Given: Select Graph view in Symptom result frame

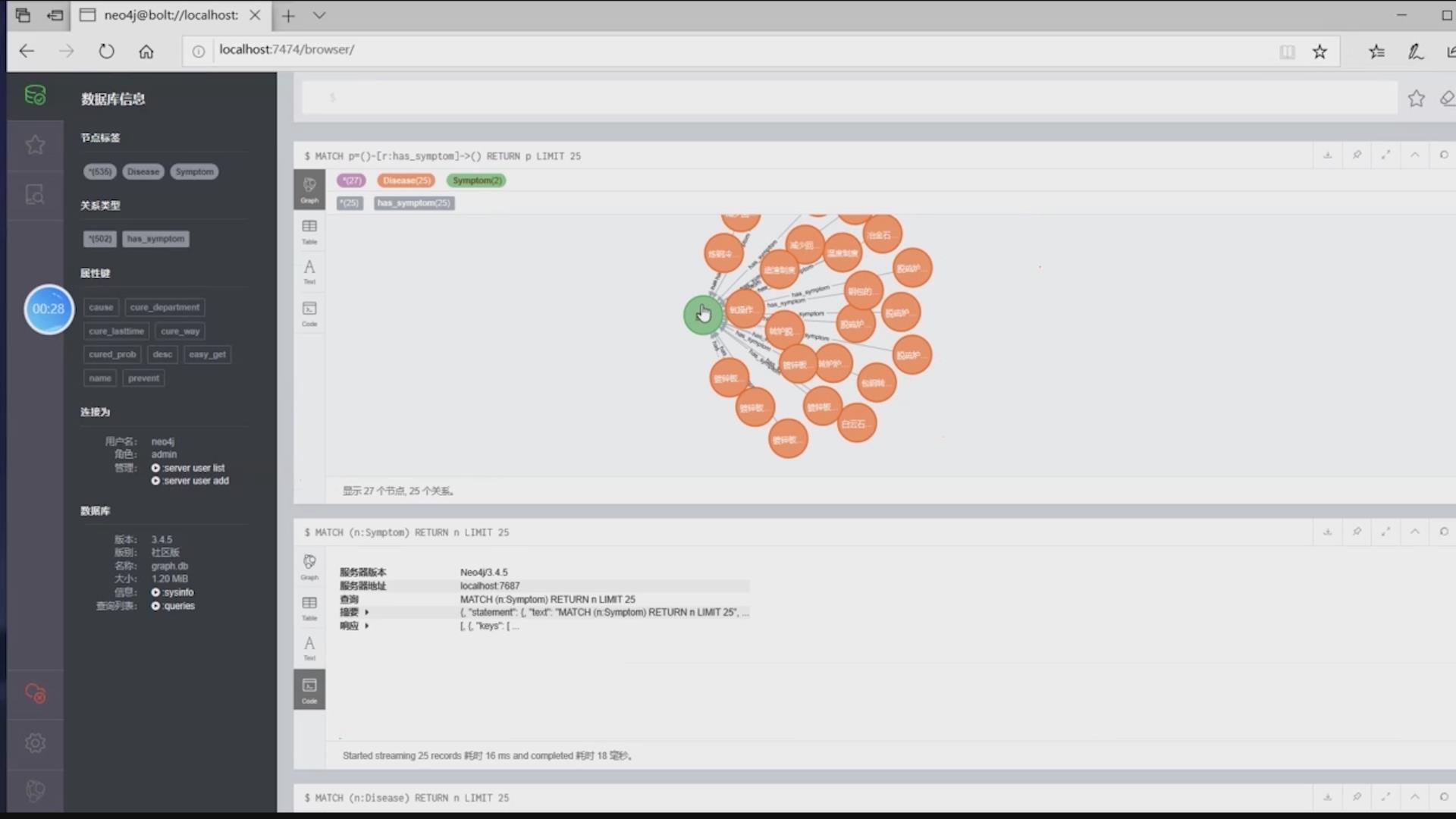Looking at the screenshot, I should (309, 566).
